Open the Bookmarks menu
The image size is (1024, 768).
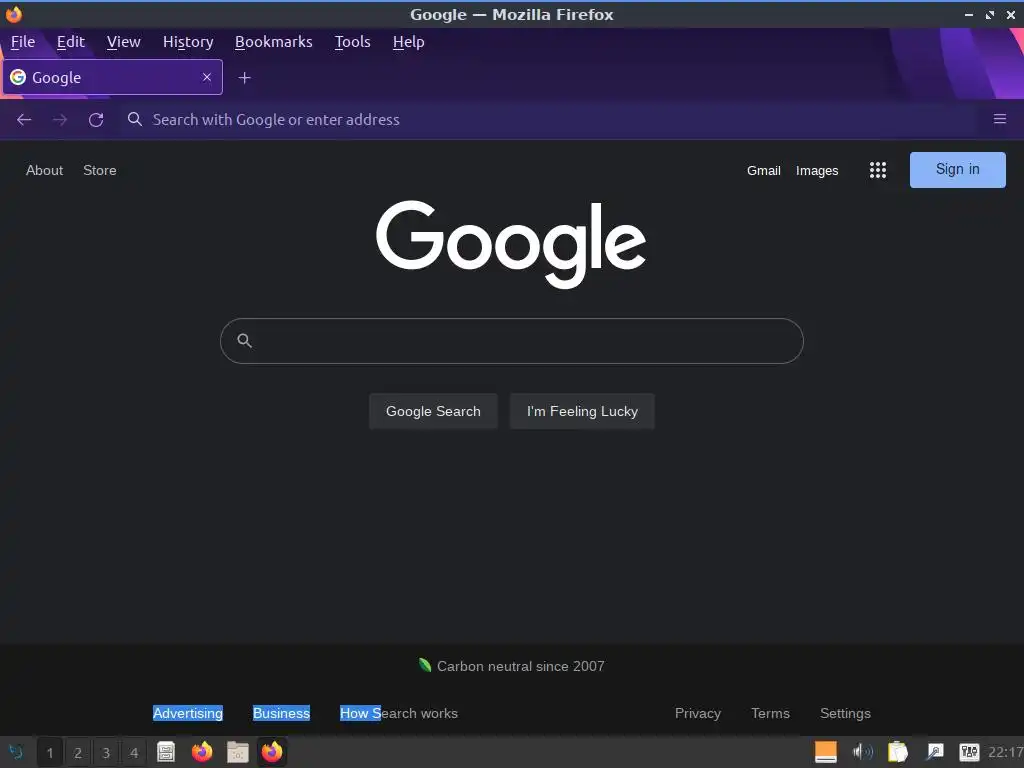(x=274, y=42)
